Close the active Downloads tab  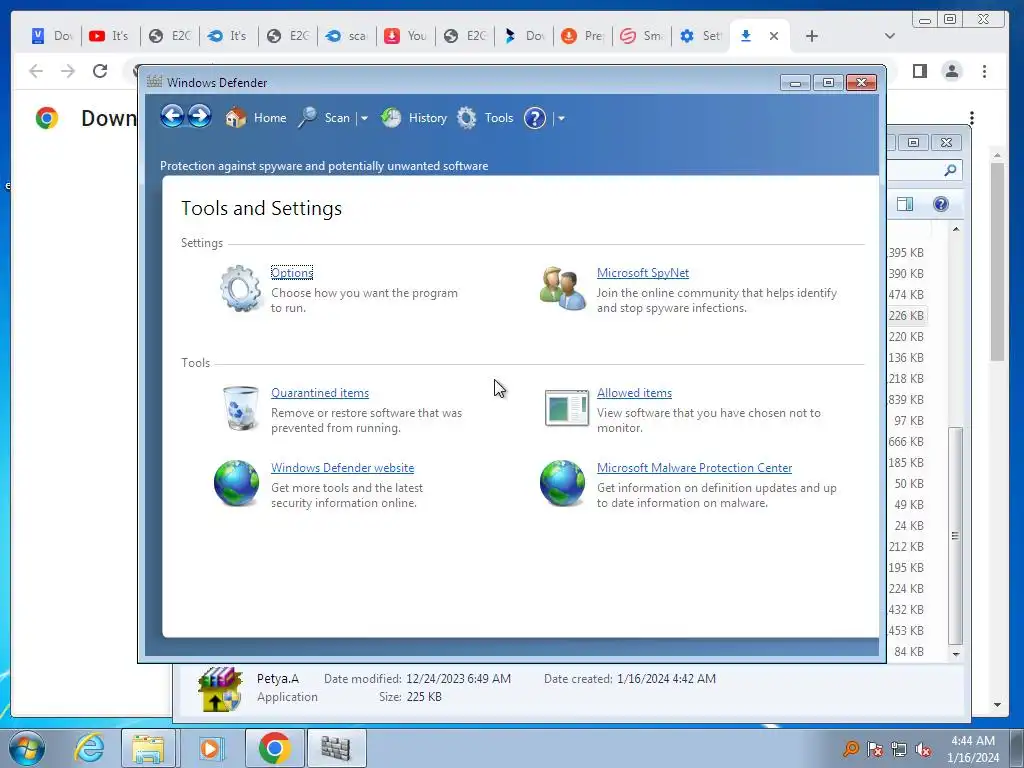click(x=774, y=37)
